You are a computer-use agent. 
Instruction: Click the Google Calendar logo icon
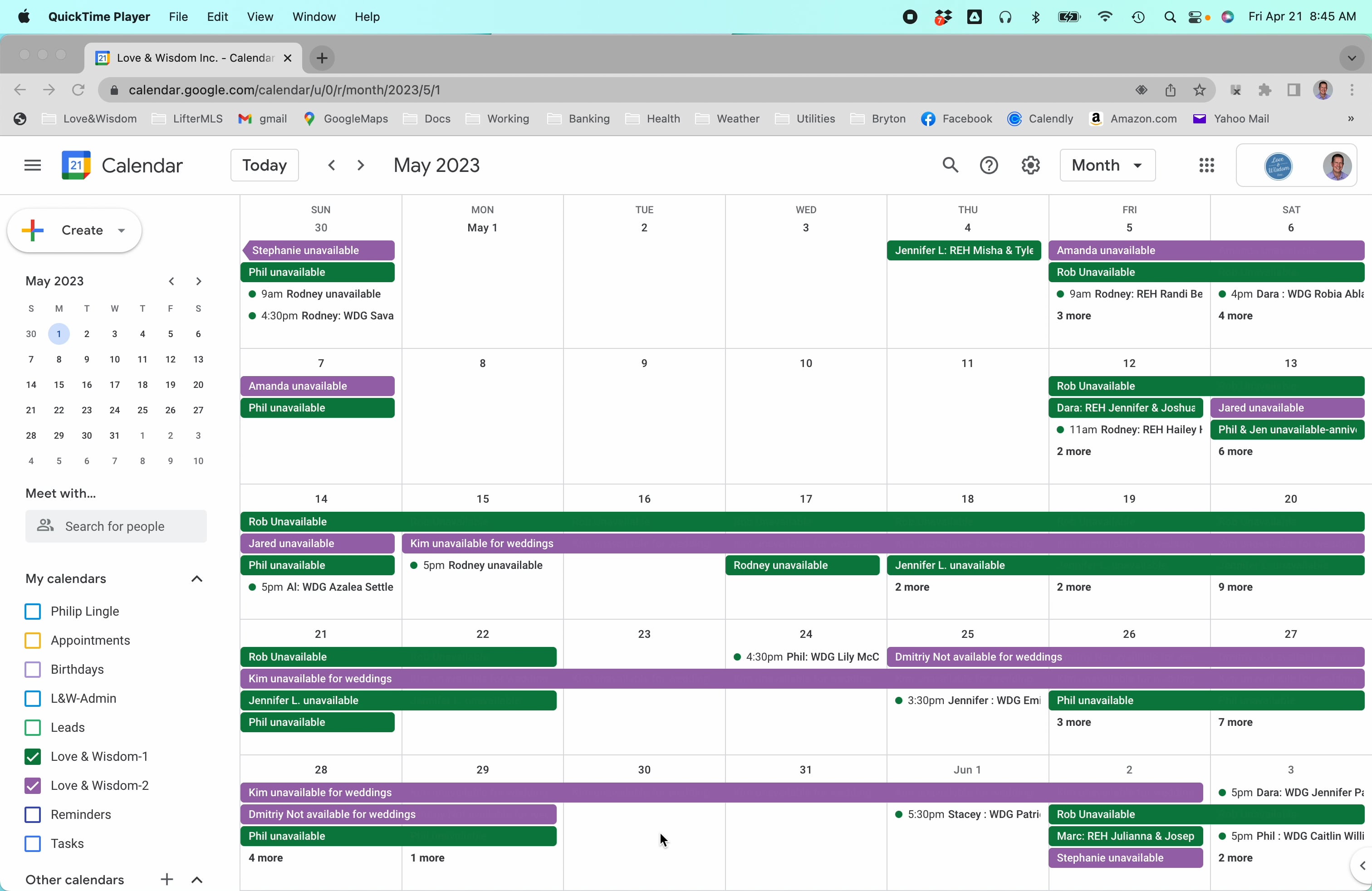[x=75, y=165]
